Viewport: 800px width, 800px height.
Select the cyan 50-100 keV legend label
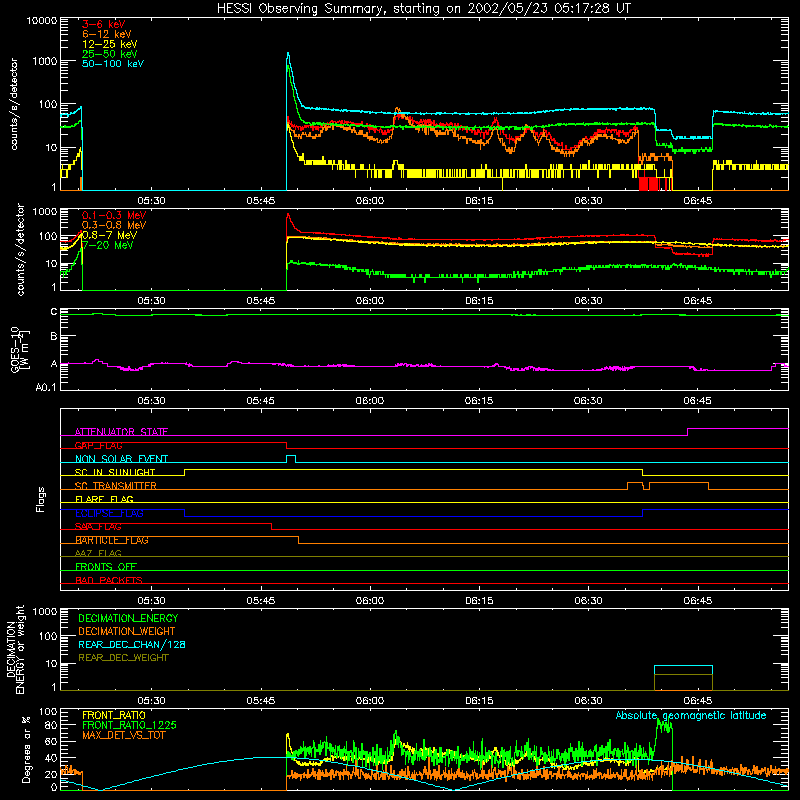pyautogui.click(x=113, y=64)
